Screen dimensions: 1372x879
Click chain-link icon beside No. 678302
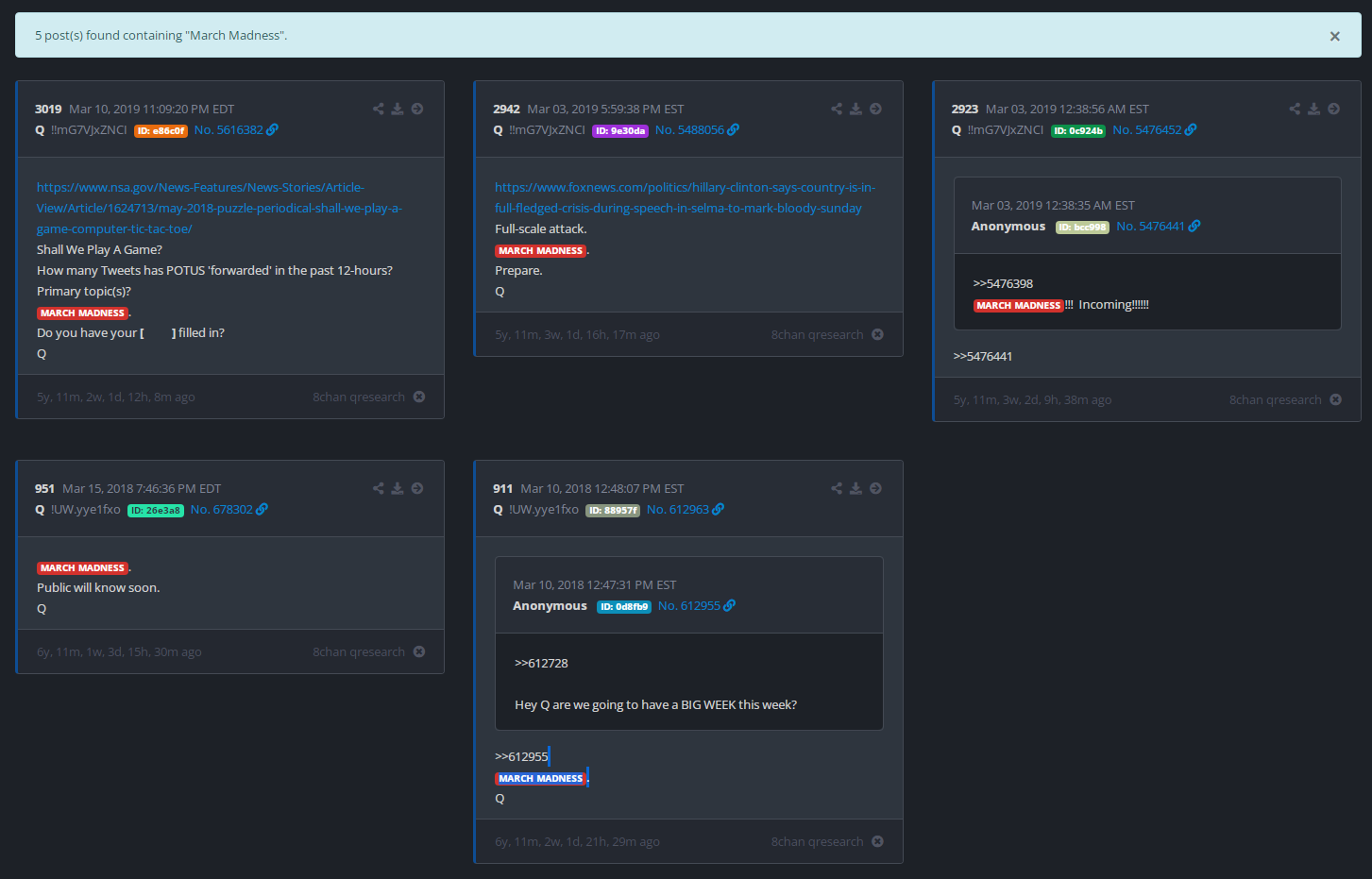tap(262, 510)
